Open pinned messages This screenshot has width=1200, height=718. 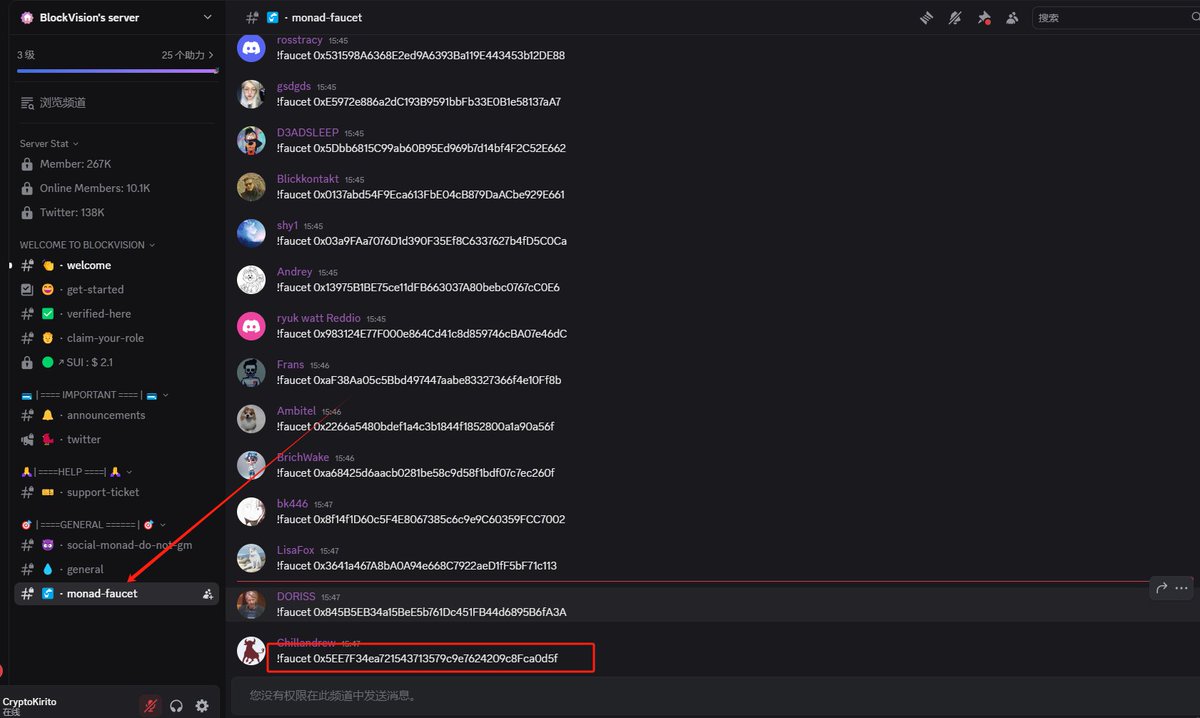click(x=984, y=18)
